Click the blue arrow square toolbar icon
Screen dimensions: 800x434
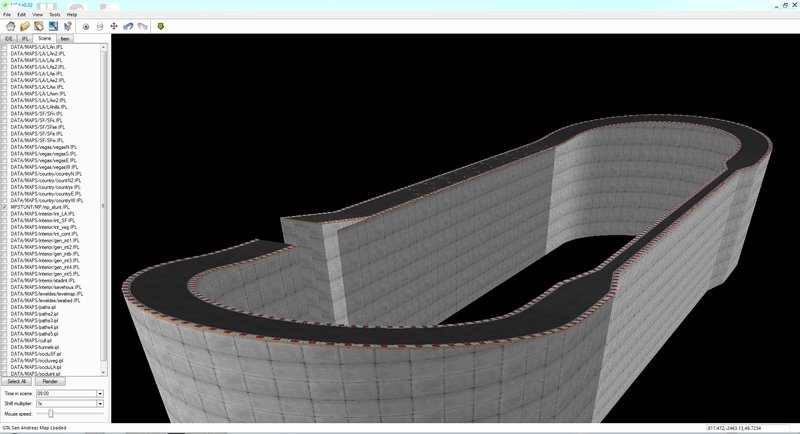click(53, 26)
